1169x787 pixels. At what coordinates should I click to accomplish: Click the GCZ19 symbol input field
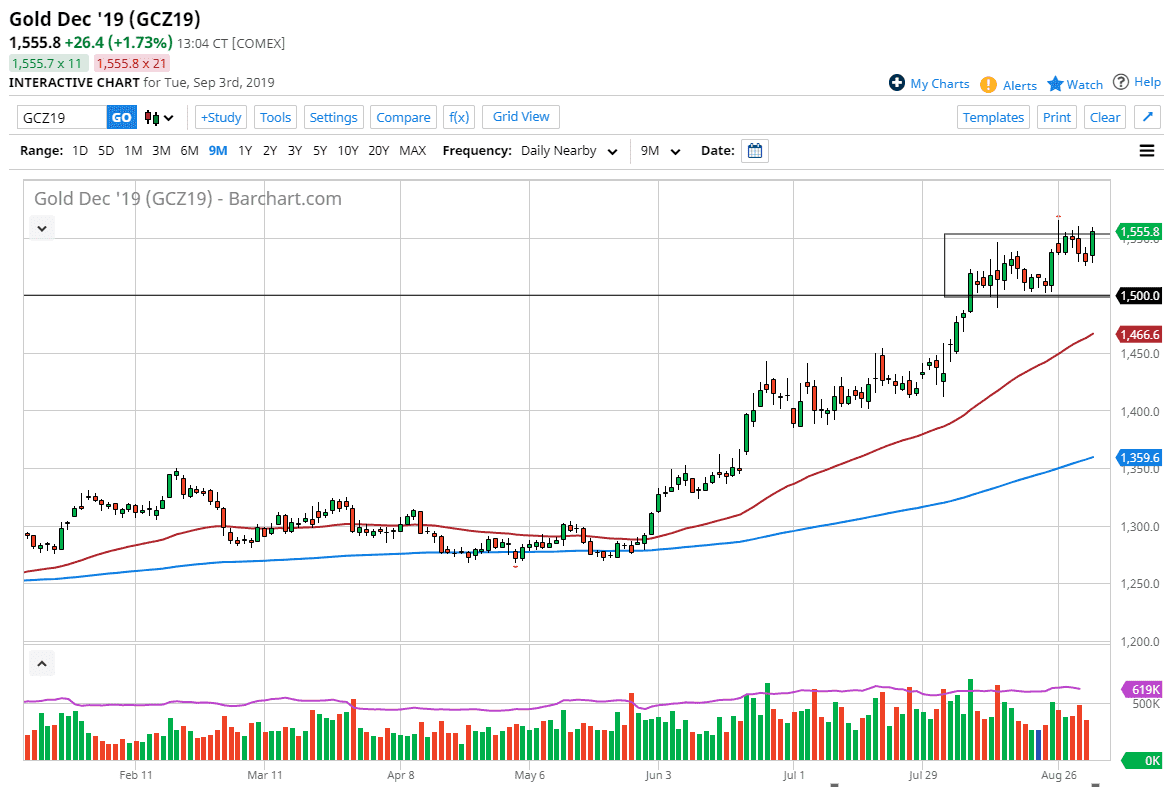click(x=58, y=117)
